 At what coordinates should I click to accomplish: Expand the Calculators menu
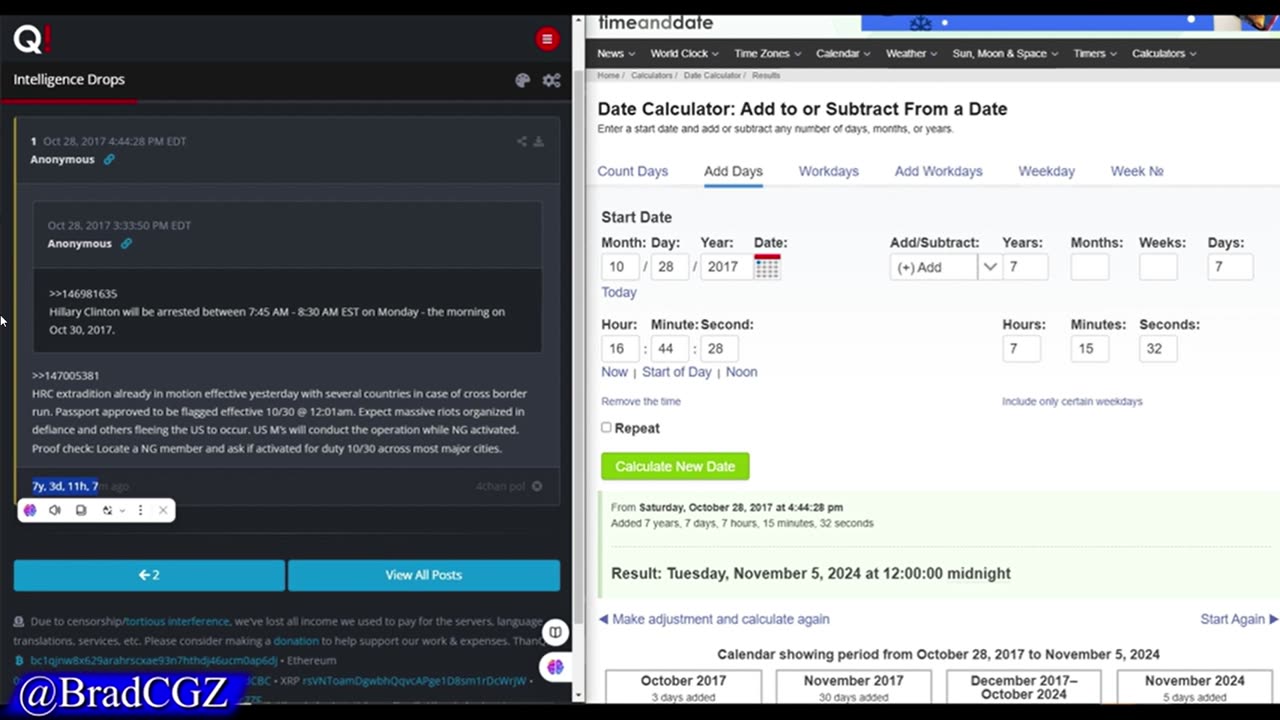pyautogui.click(x=1164, y=54)
